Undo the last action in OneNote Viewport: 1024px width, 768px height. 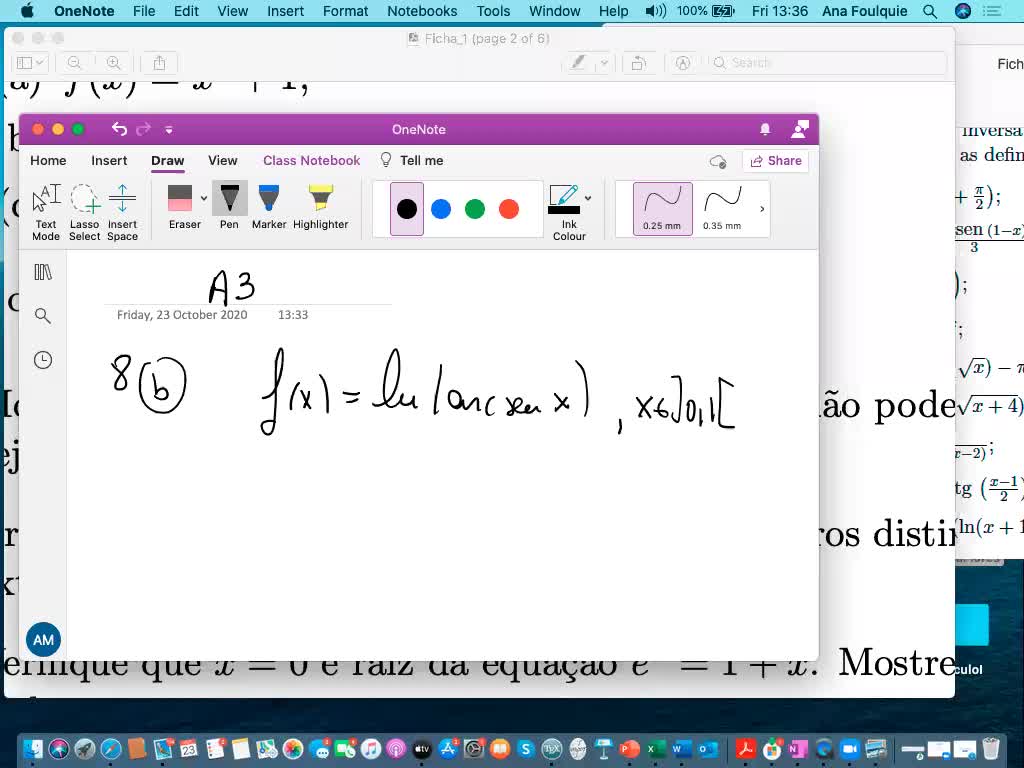[119, 129]
